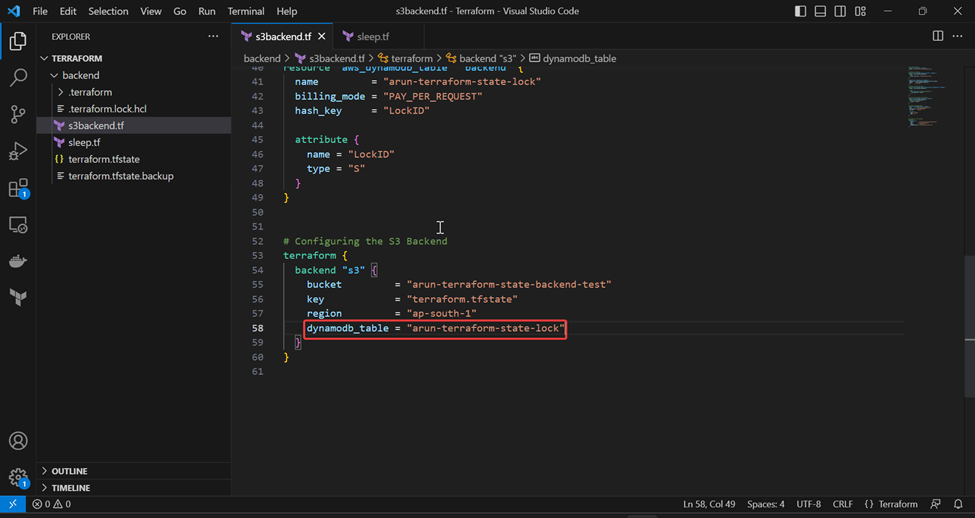Open the Selection menu
975x518 pixels.
[108, 11]
